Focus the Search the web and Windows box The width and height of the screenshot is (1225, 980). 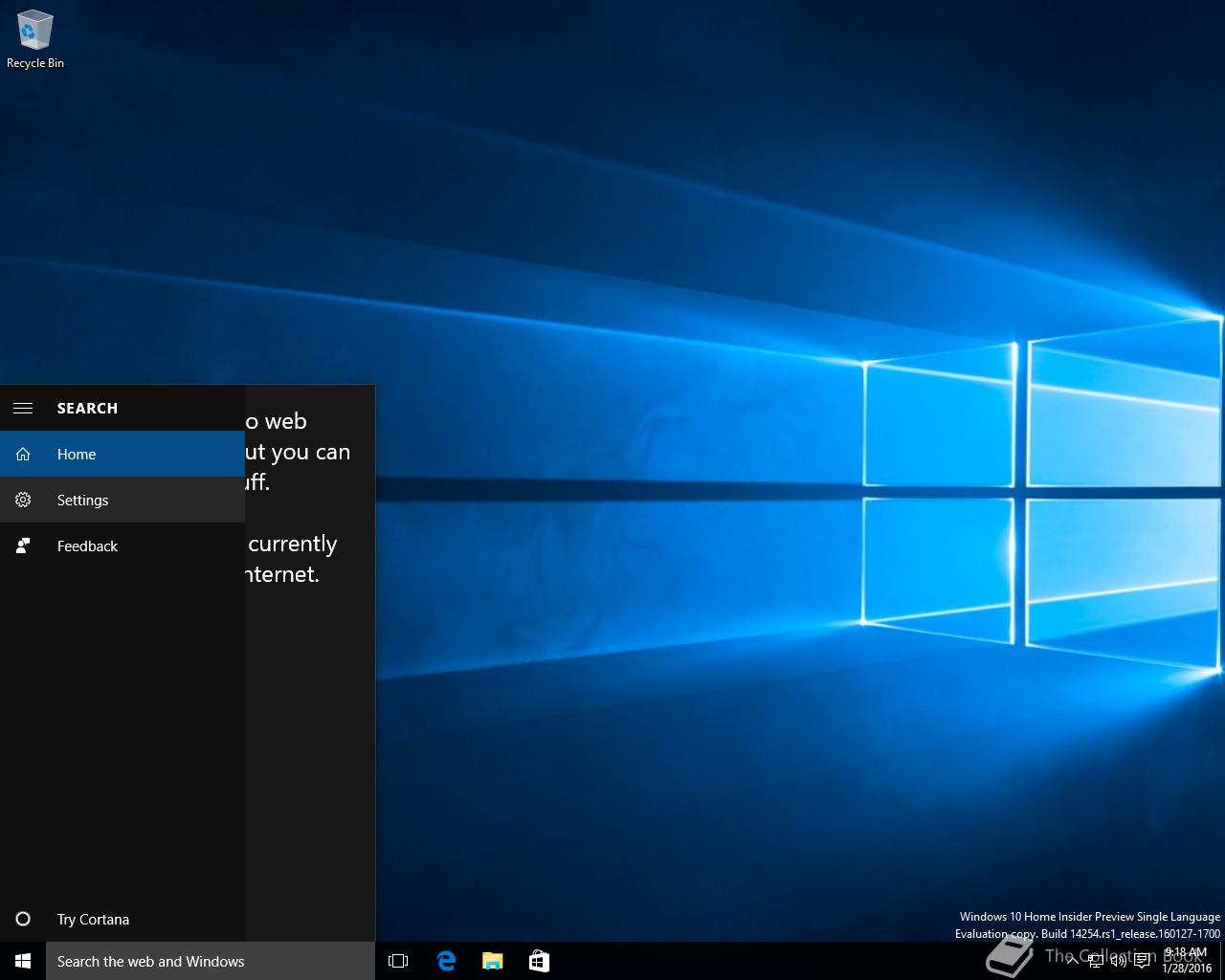click(211, 961)
